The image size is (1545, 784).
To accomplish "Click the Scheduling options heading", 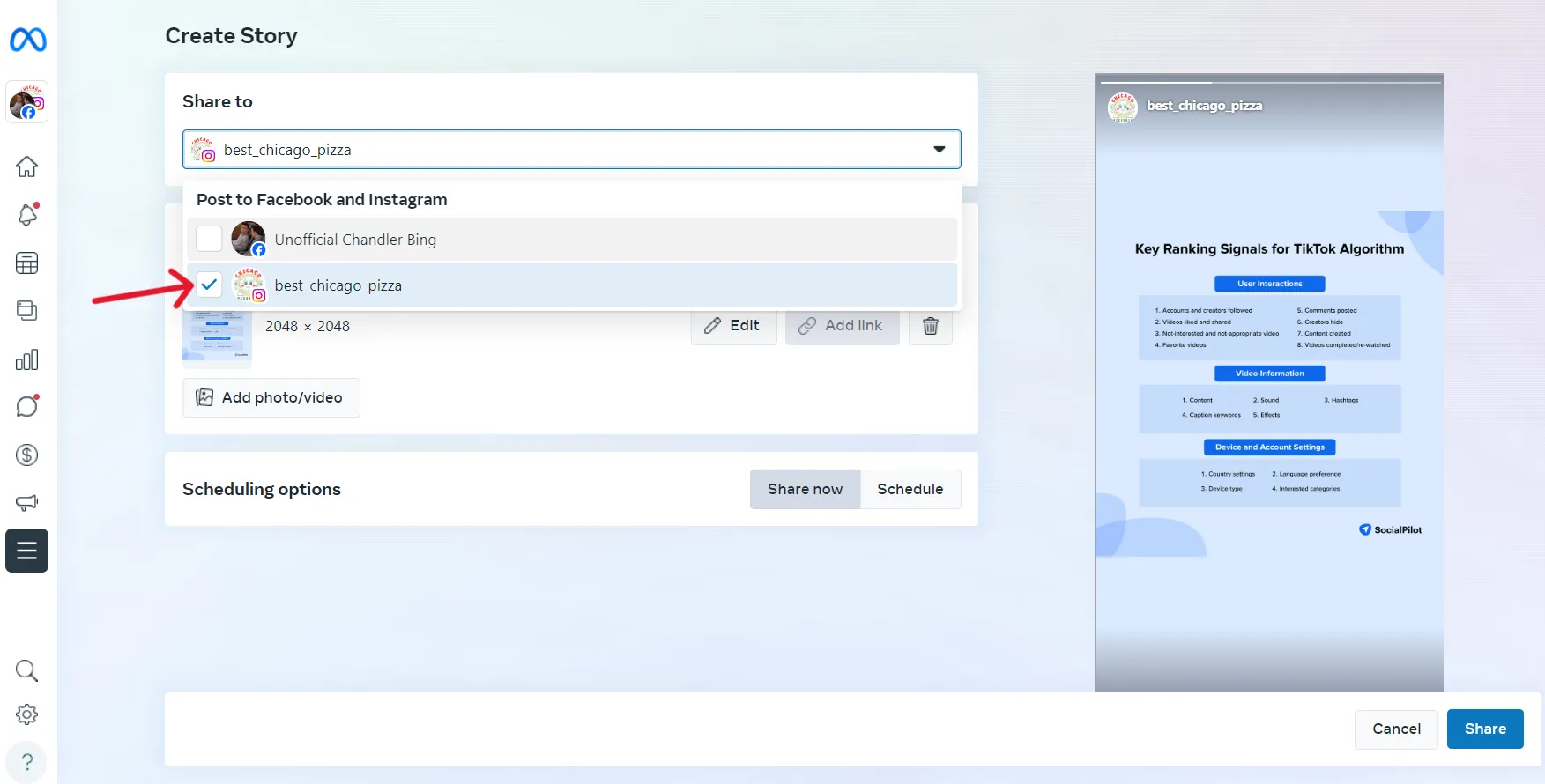I will tap(261, 489).
